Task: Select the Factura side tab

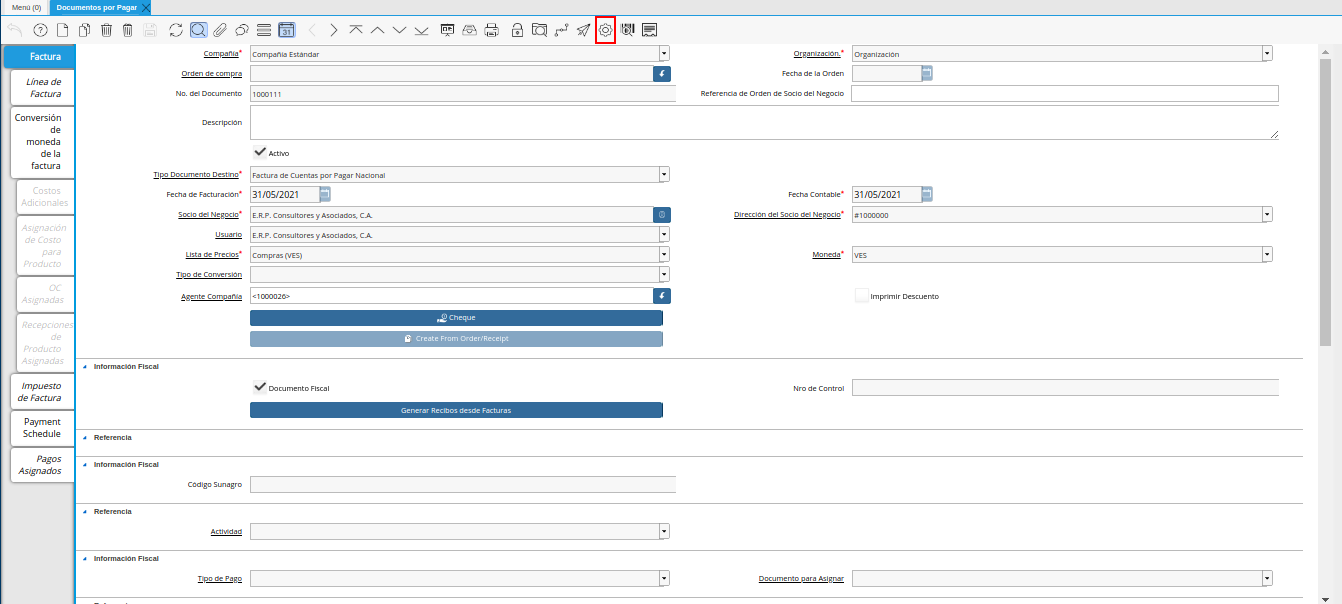Action: [x=39, y=57]
